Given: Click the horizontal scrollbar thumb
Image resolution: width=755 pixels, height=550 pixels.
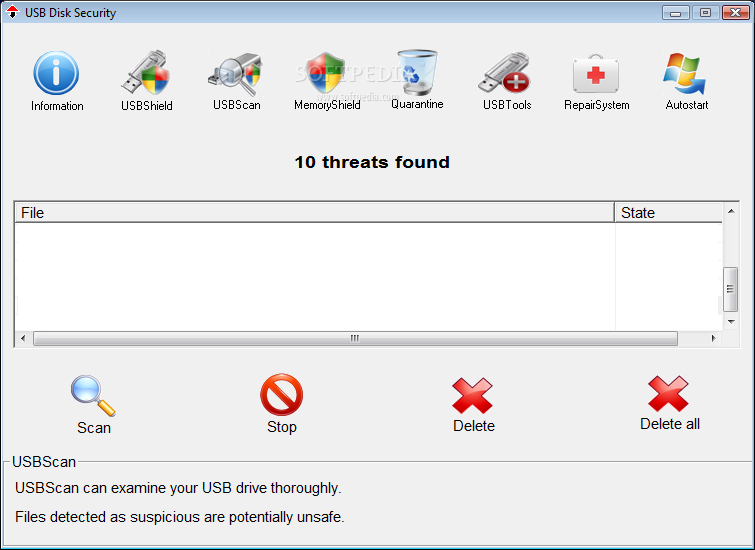Looking at the screenshot, I should pos(355,338).
